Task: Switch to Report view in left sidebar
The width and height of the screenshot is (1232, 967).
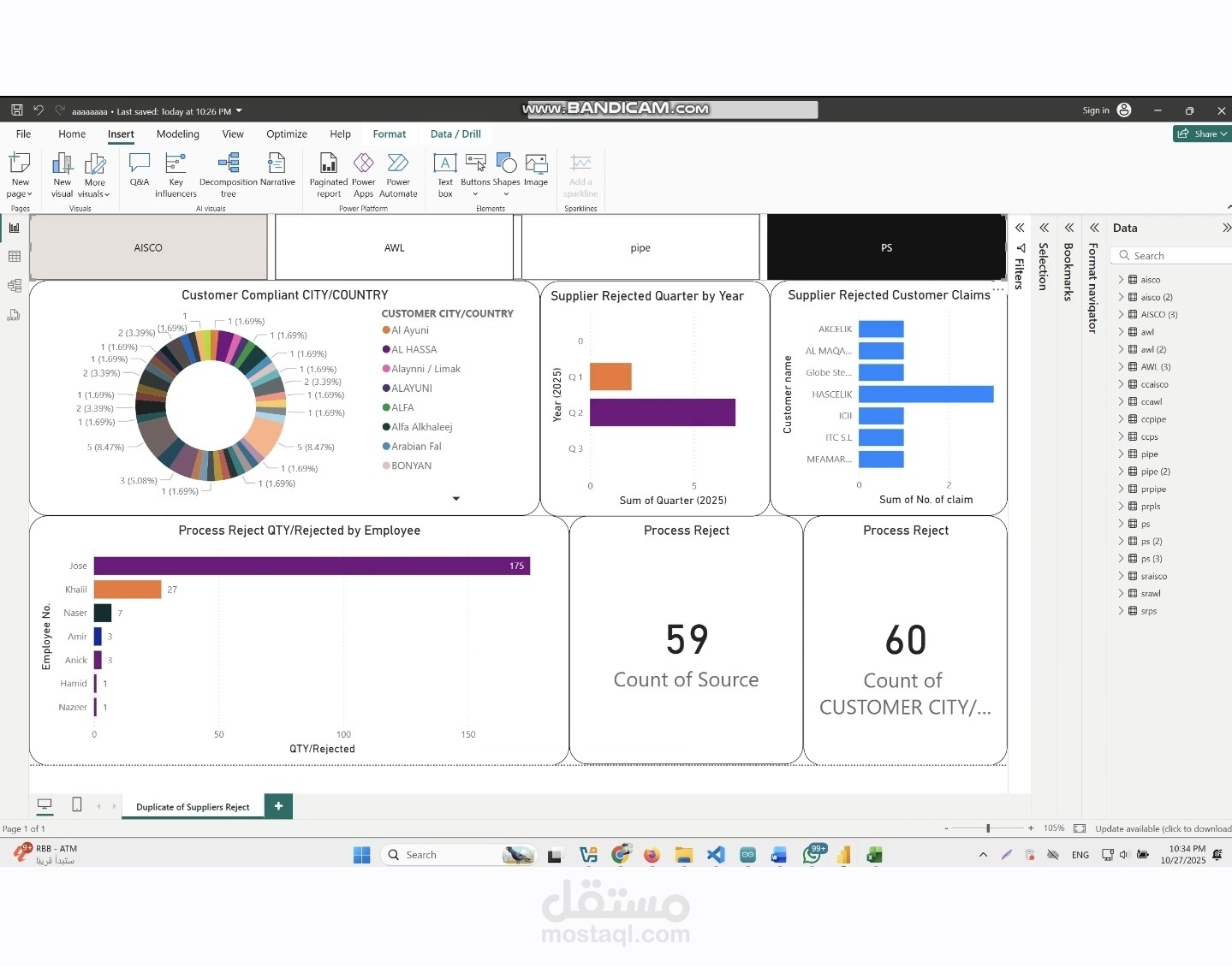Action: point(14,228)
